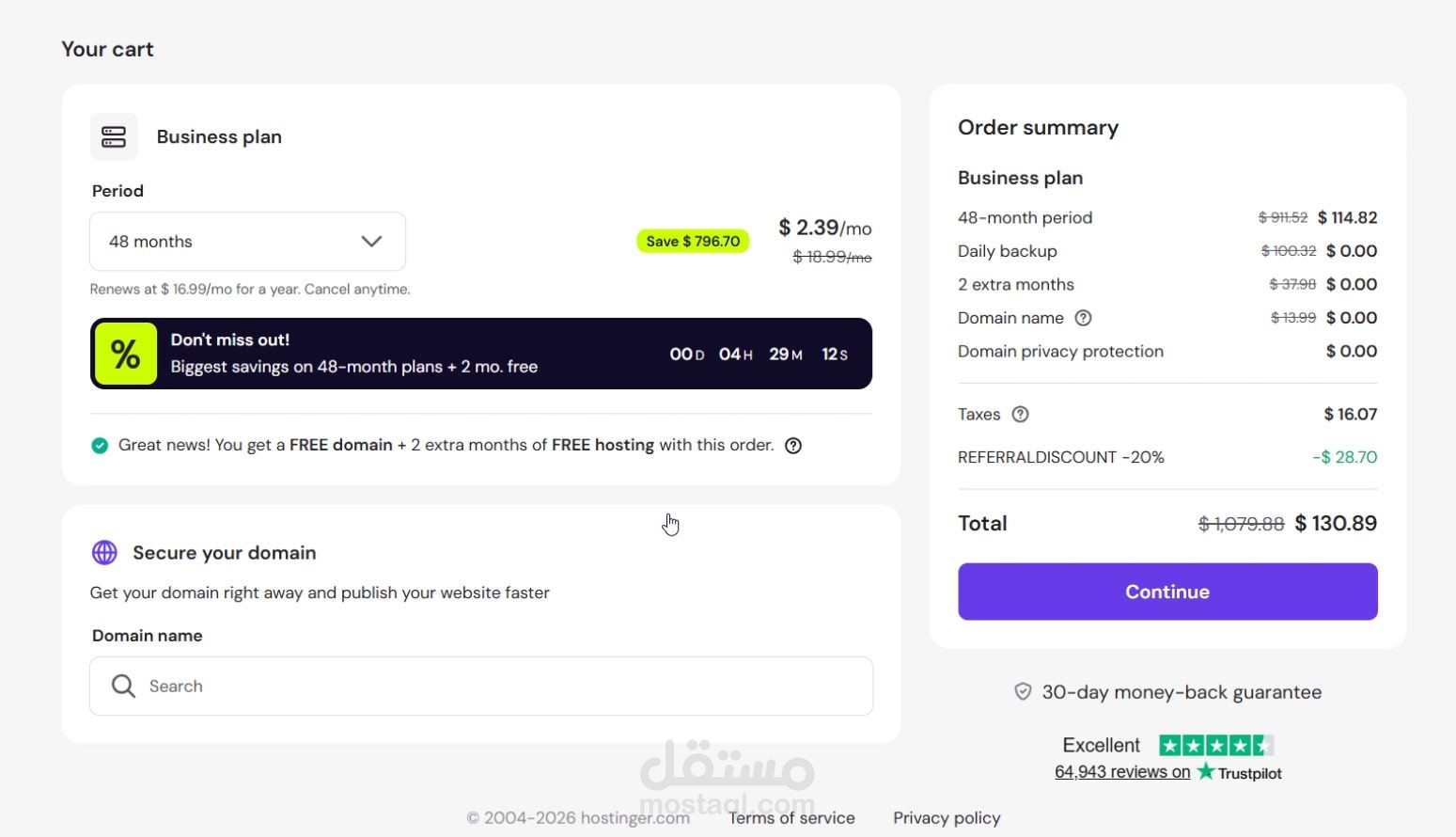Click the yellow percent discount icon
This screenshot has height=837, width=1456.
pyautogui.click(x=126, y=354)
